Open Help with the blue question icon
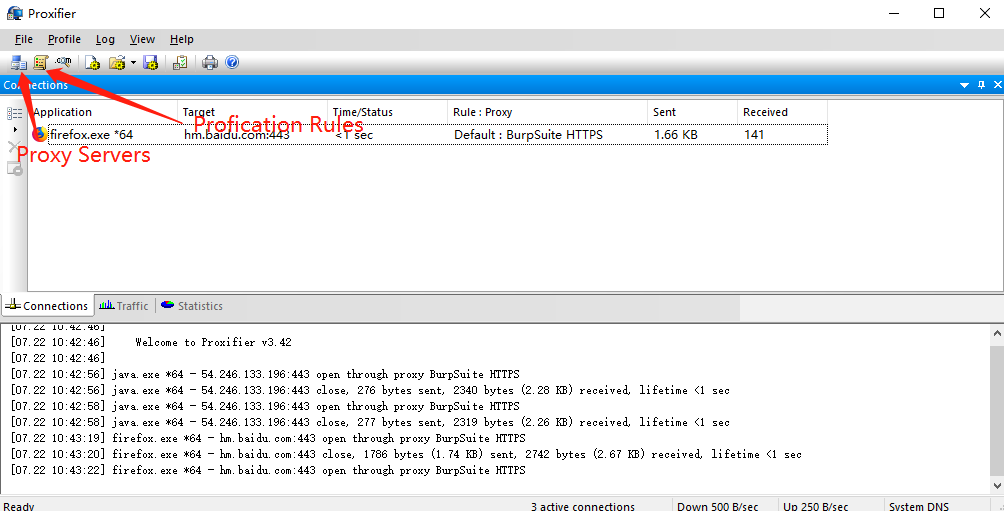 (232, 62)
